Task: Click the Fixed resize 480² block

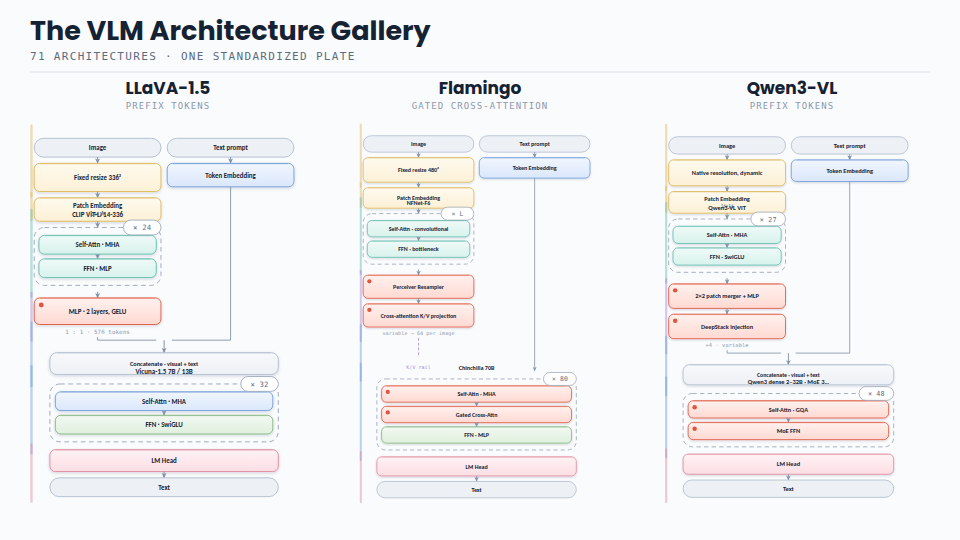Action: [418, 170]
